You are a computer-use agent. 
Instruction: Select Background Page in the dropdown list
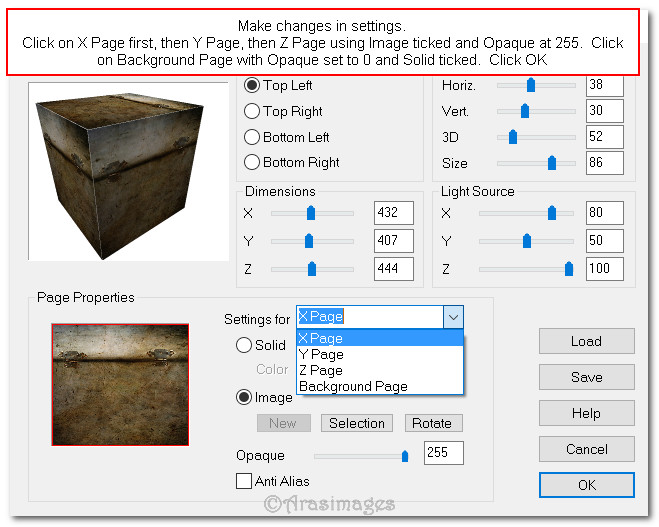tap(353, 386)
